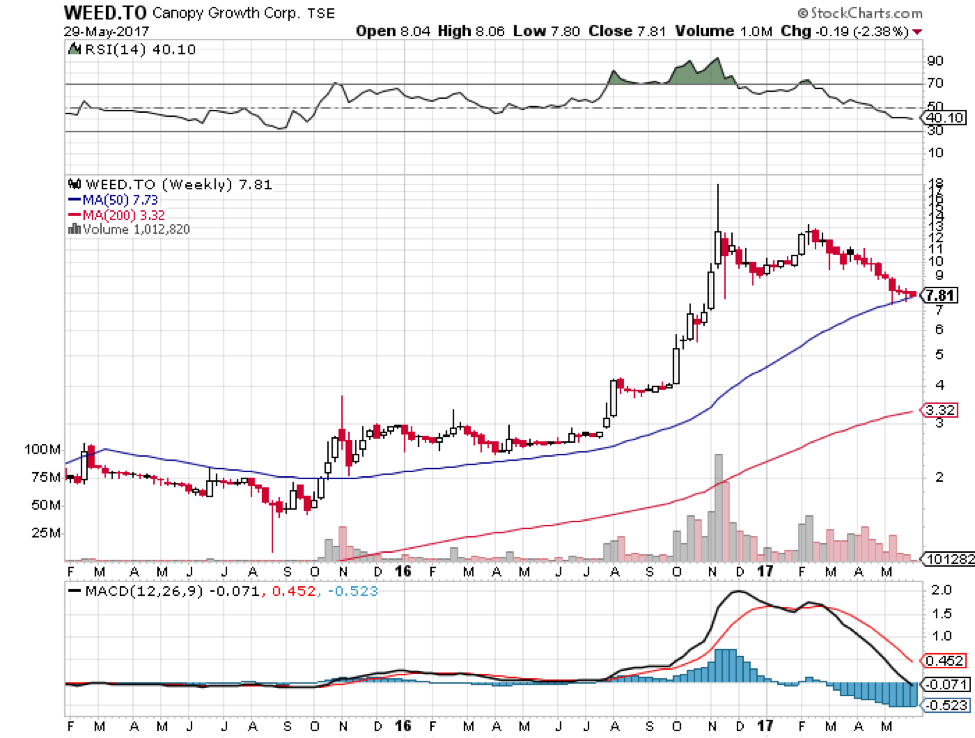
Task: Click the Chg -0.19 (-2.38%) value
Action: coord(845,31)
